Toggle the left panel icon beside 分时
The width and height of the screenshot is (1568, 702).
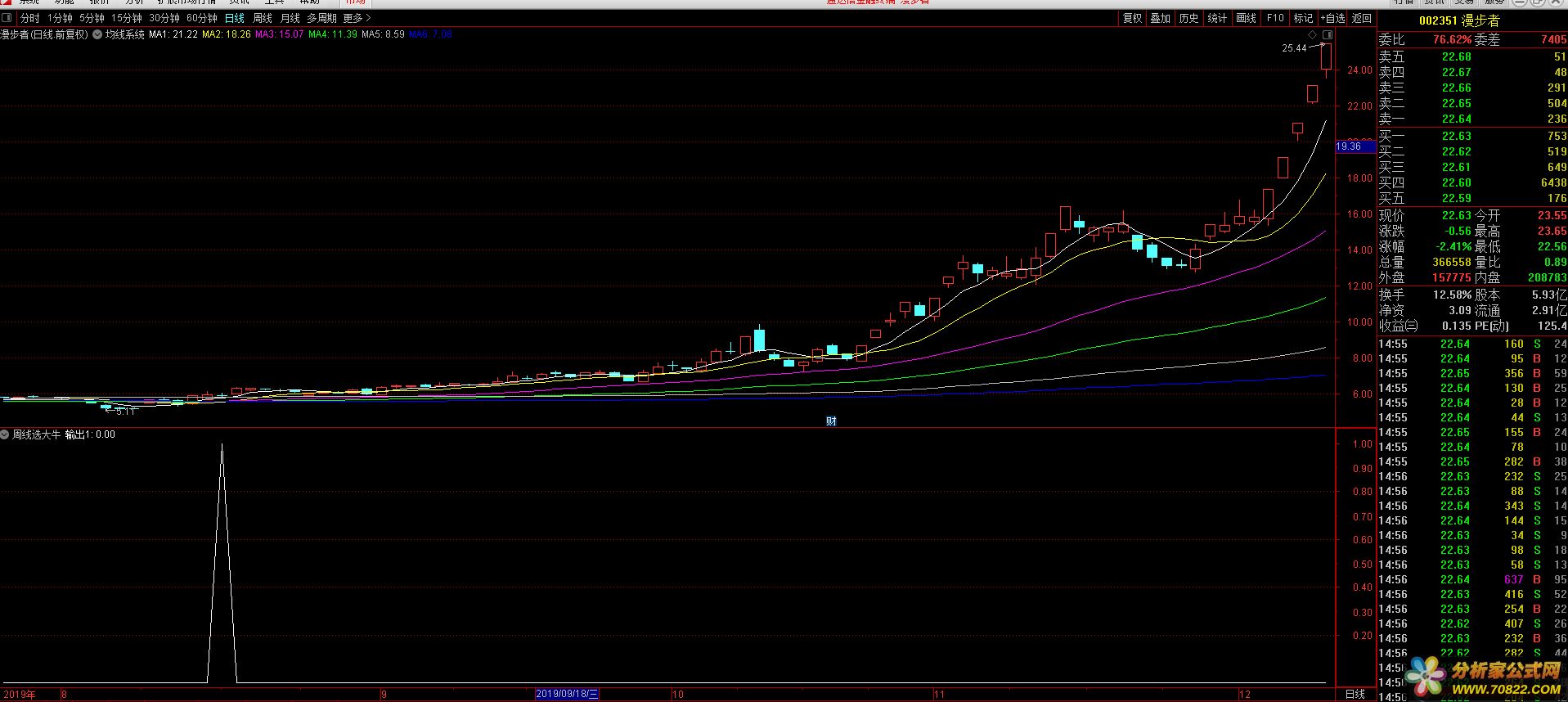7,18
